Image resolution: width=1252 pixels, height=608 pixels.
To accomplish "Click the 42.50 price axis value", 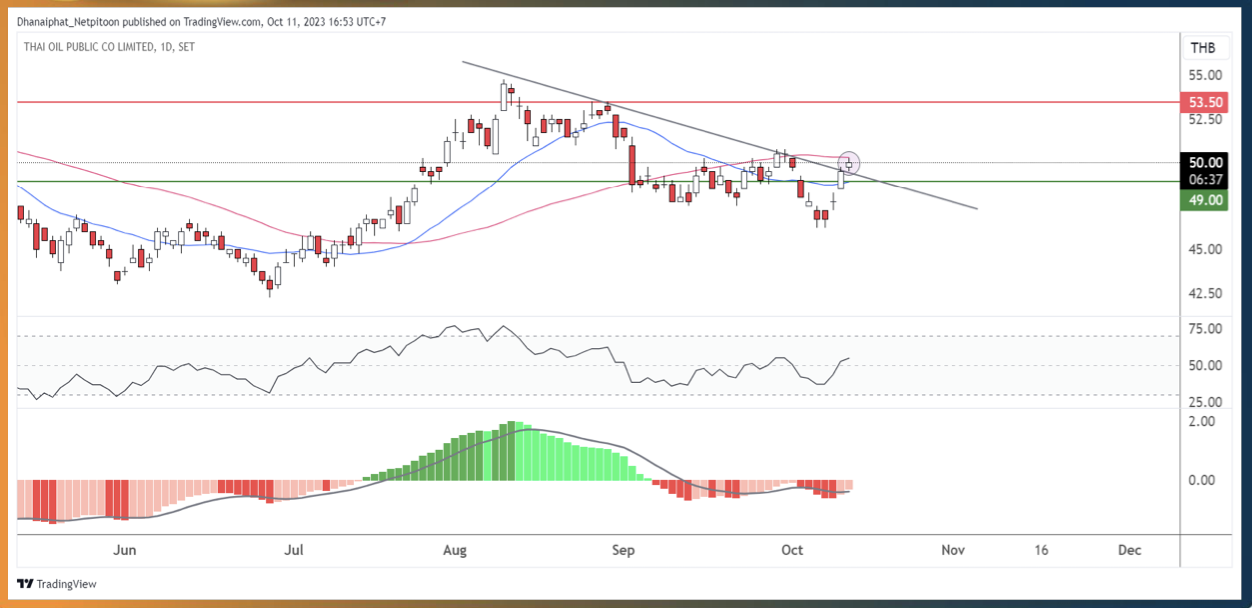I will click(1205, 294).
